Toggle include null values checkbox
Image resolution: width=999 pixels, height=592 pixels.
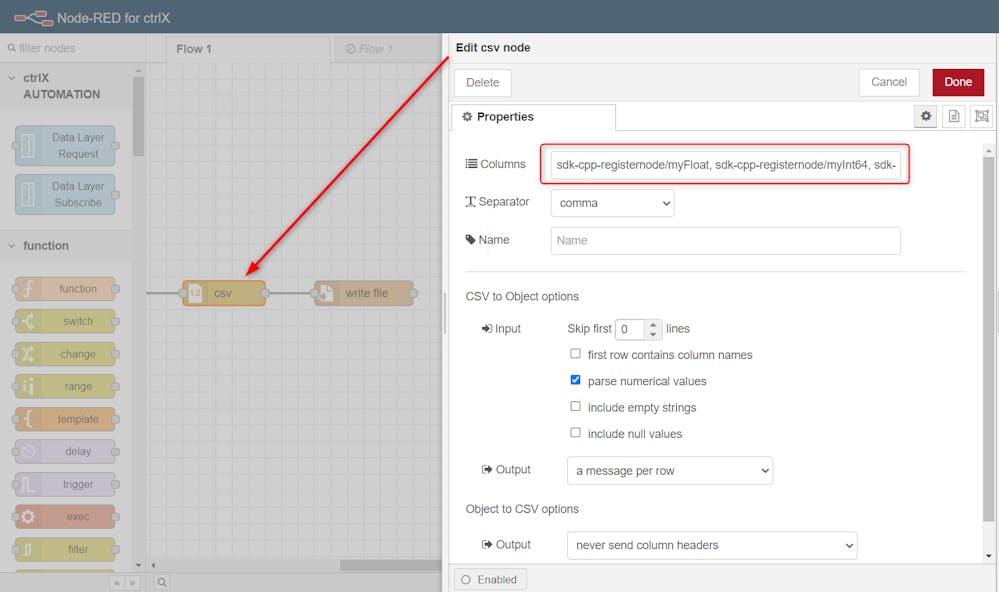pos(575,433)
